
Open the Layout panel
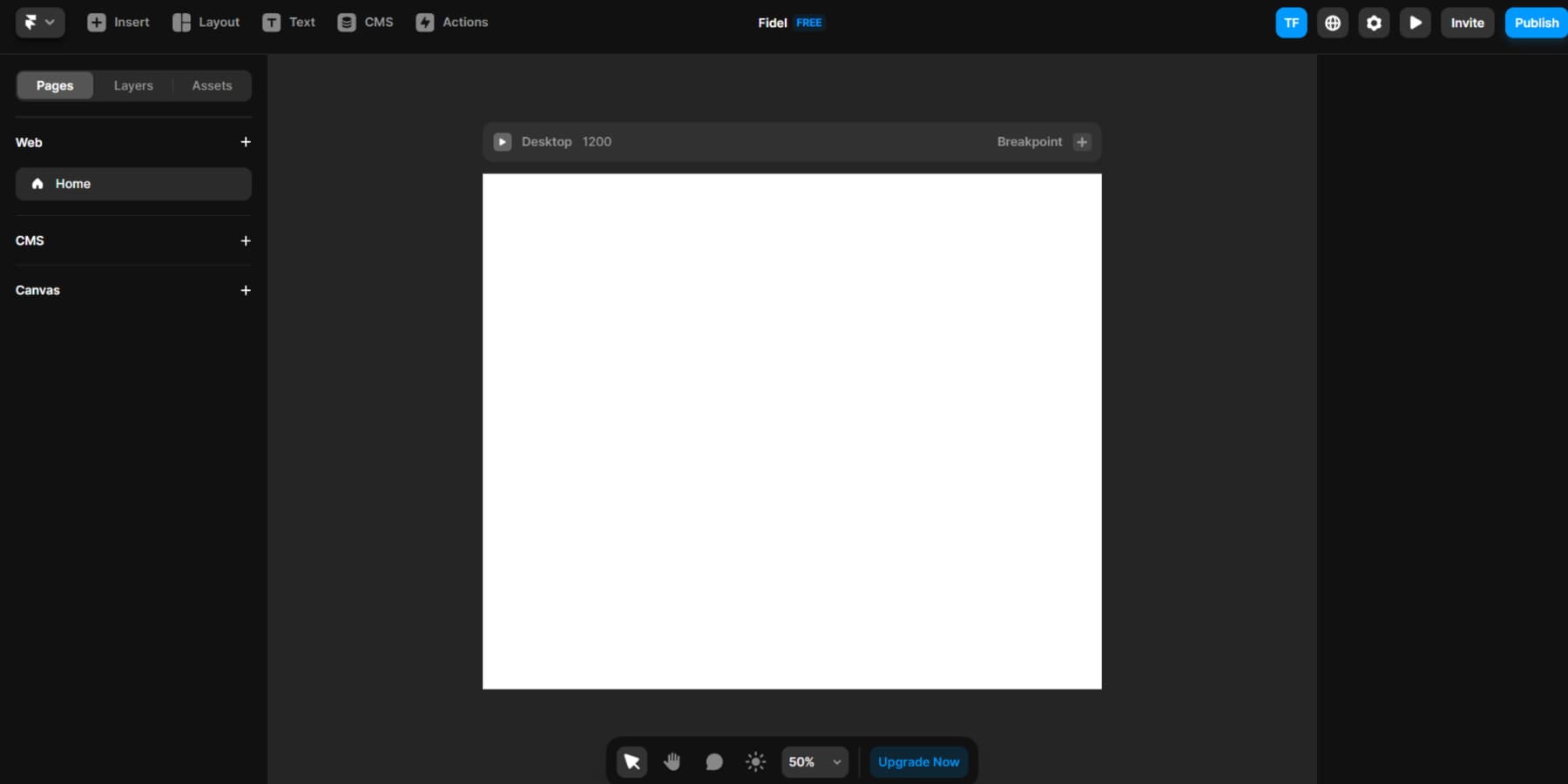click(x=205, y=22)
